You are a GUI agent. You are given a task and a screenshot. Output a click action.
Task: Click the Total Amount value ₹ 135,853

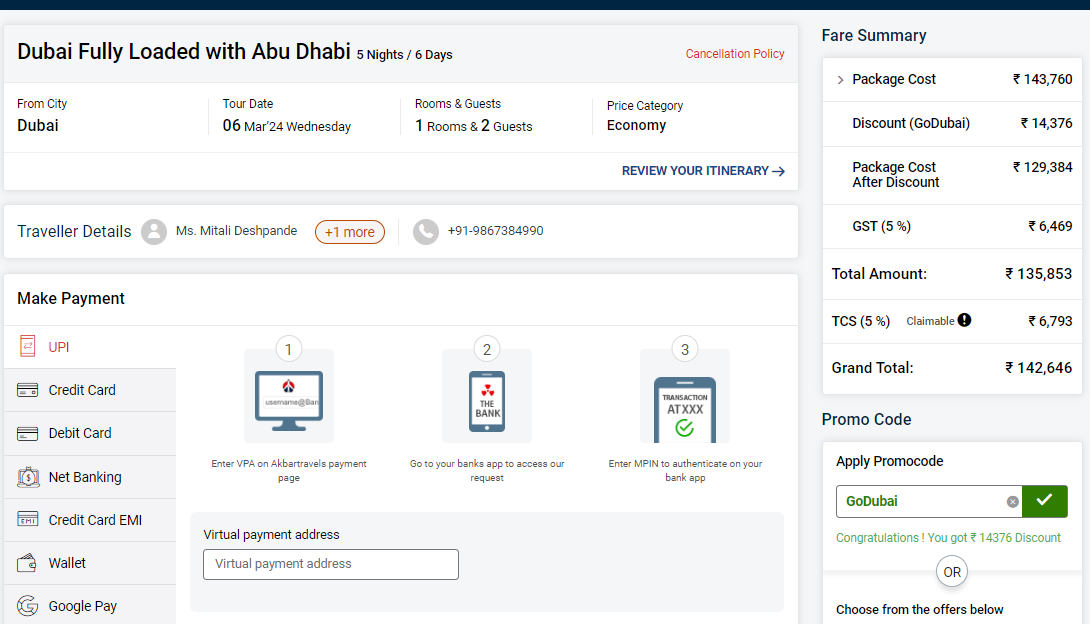(x=1039, y=274)
